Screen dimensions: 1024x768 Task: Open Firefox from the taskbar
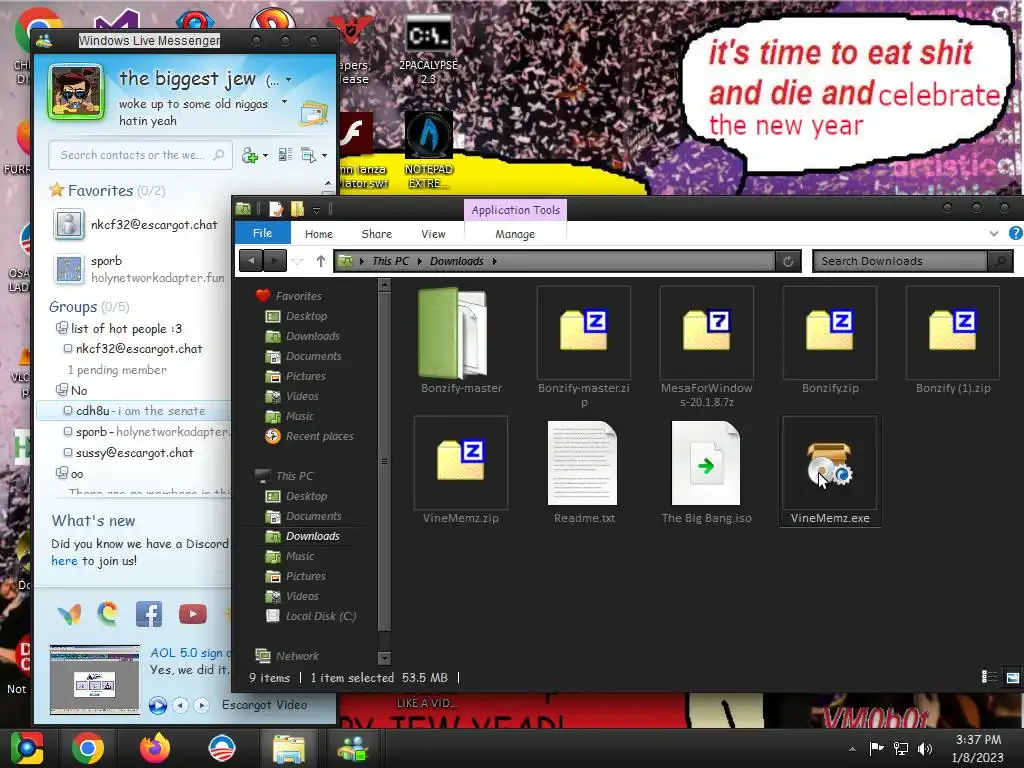coord(155,748)
